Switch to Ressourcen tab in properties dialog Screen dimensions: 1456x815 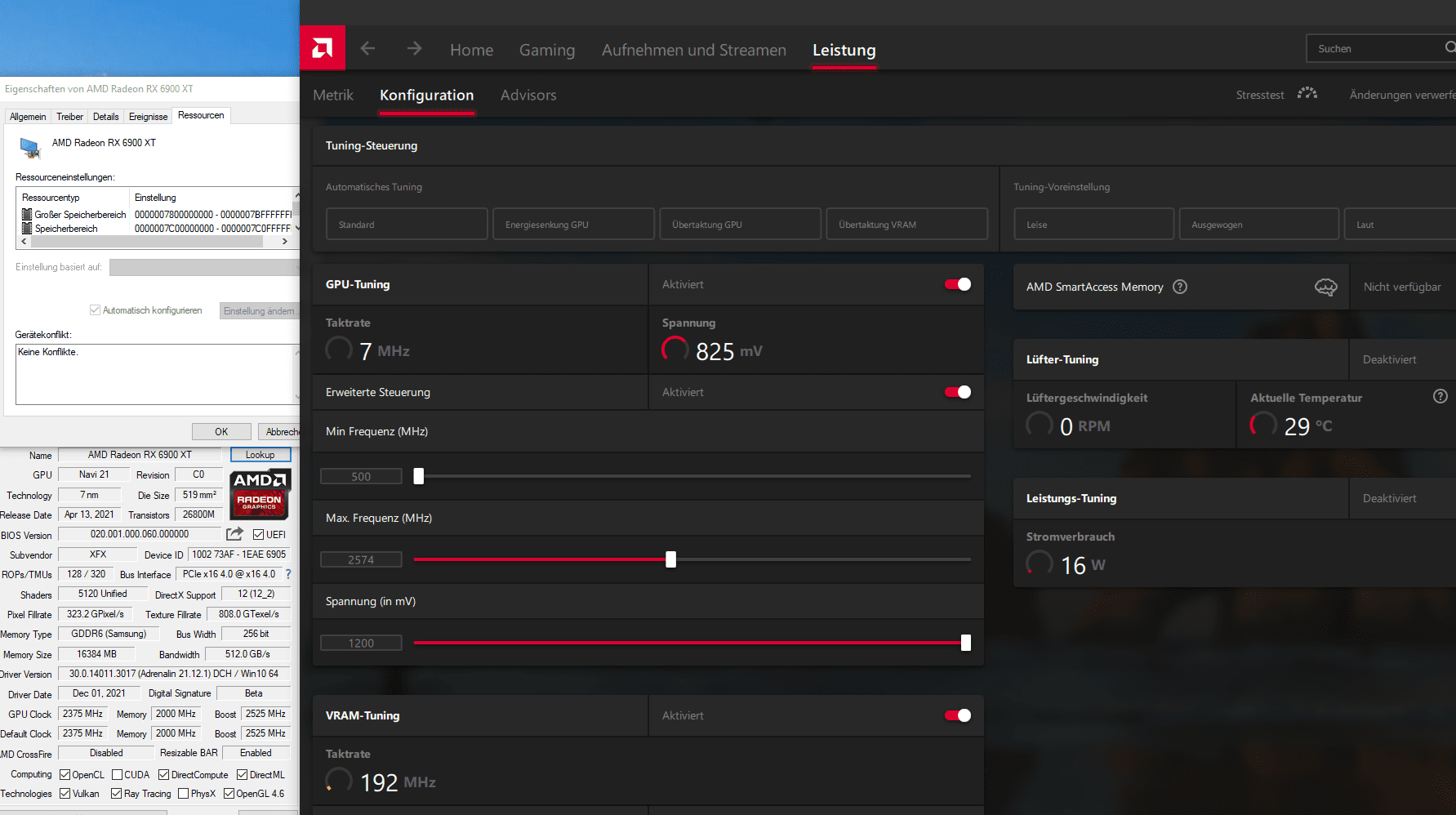click(201, 115)
